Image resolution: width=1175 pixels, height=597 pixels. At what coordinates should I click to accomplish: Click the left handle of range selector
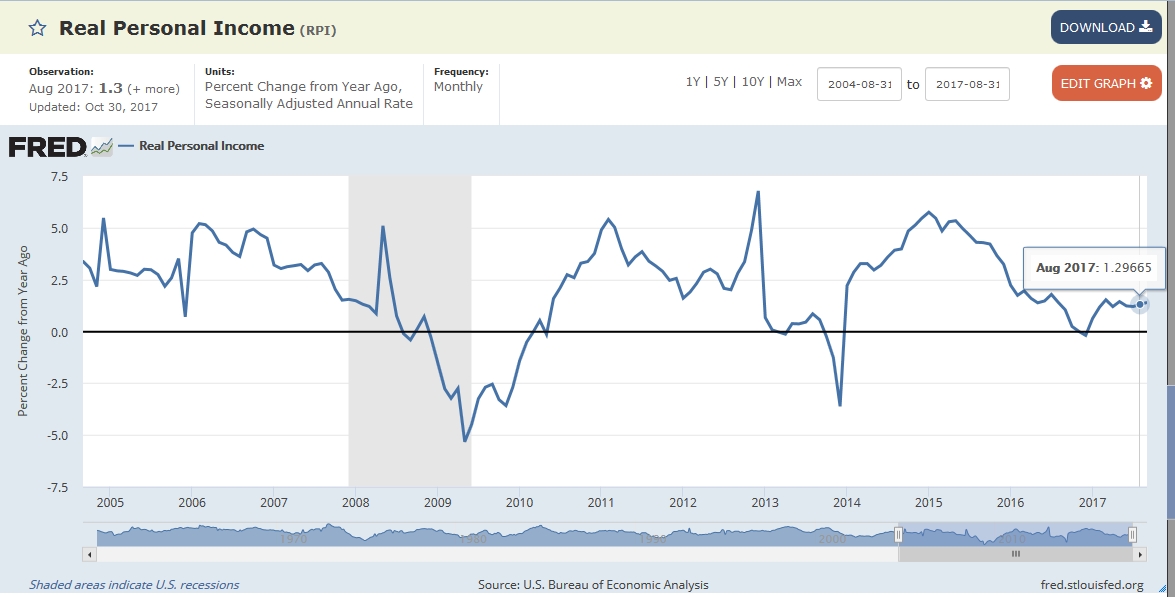898,535
